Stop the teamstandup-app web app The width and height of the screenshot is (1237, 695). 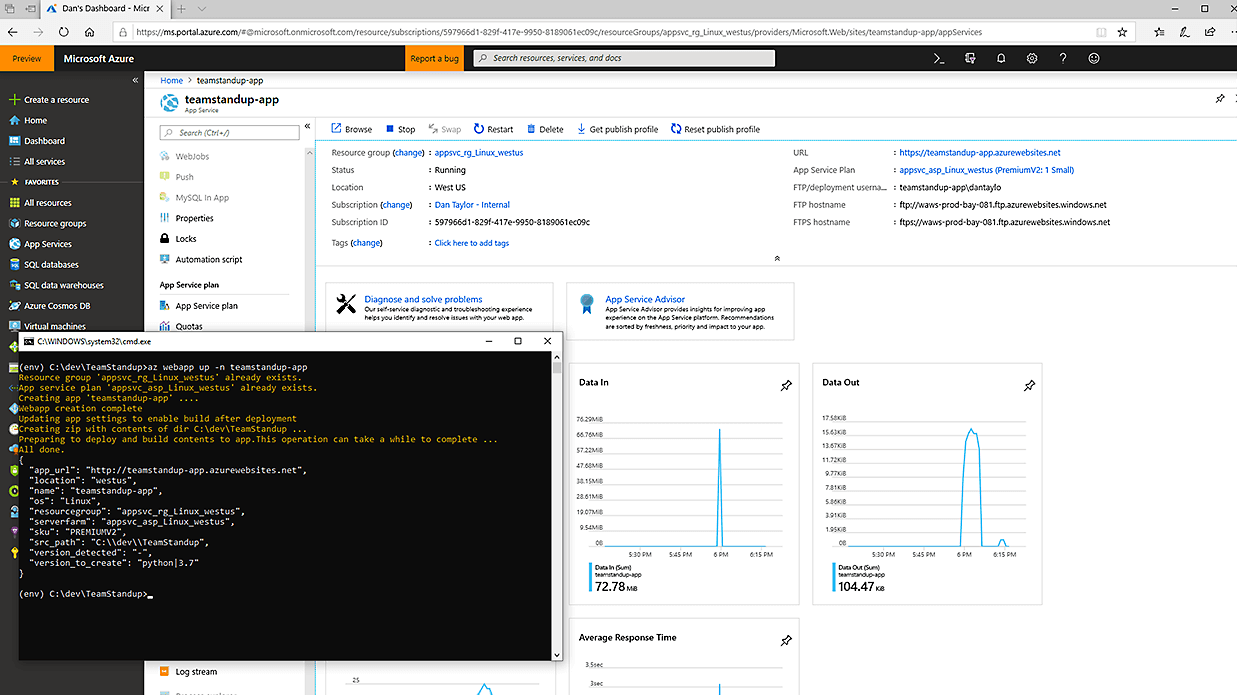pos(400,129)
